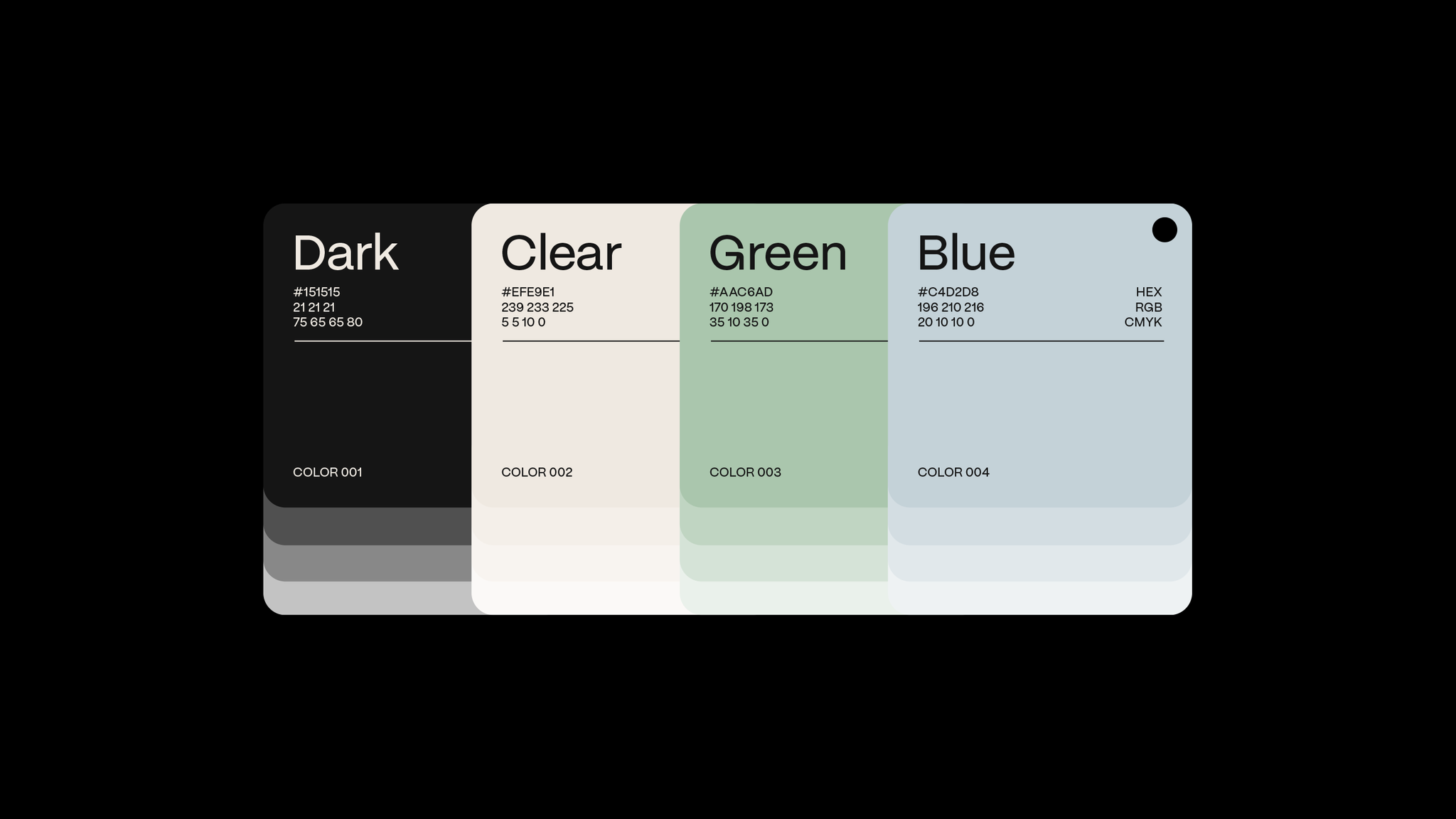This screenshot has height=819, width=1456.
Task: Click the Dark color title
Action: click(x=346, y=253)
